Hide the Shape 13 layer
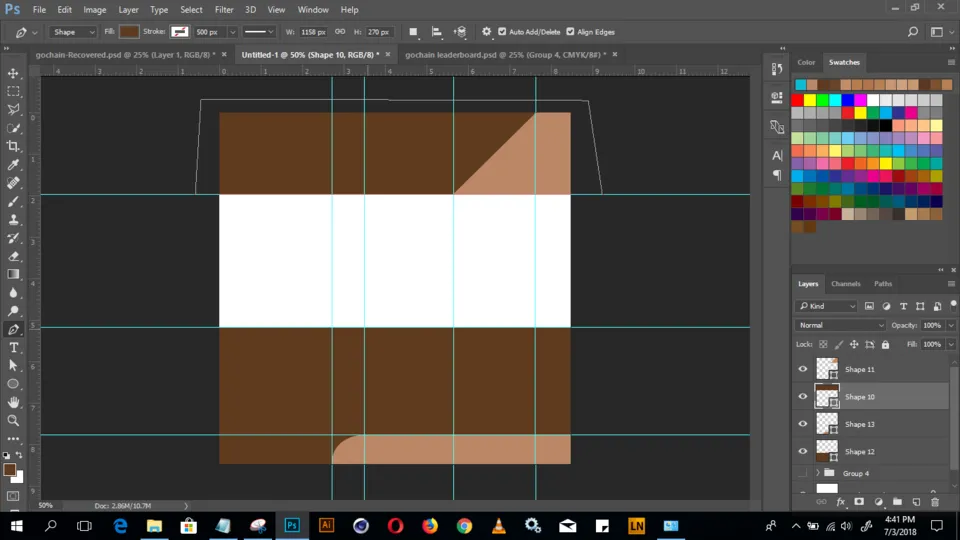960x540 pixels. click(x=803, y=424)
